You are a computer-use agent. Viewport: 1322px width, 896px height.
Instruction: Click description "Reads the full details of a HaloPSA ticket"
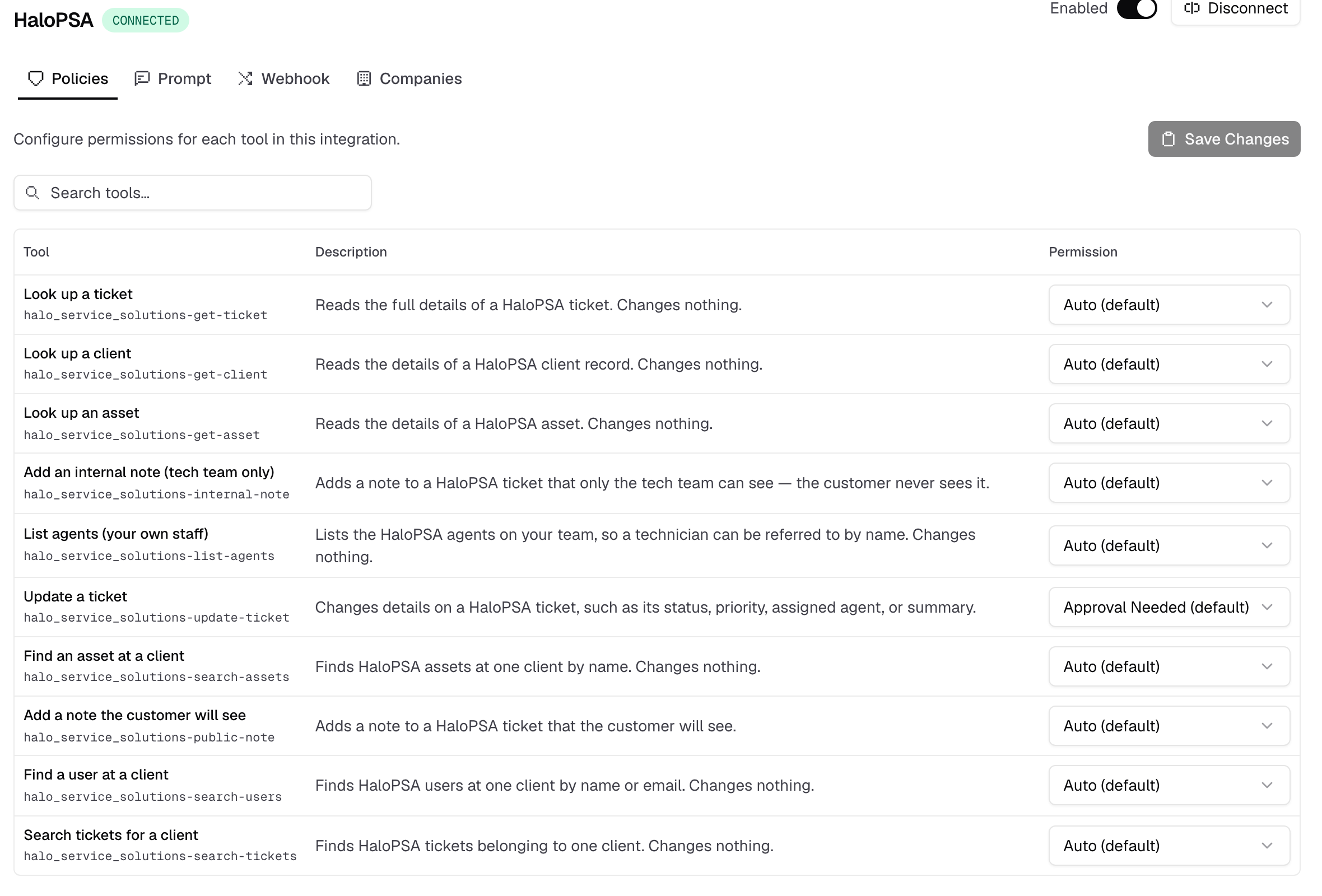(x=528, y=305)
